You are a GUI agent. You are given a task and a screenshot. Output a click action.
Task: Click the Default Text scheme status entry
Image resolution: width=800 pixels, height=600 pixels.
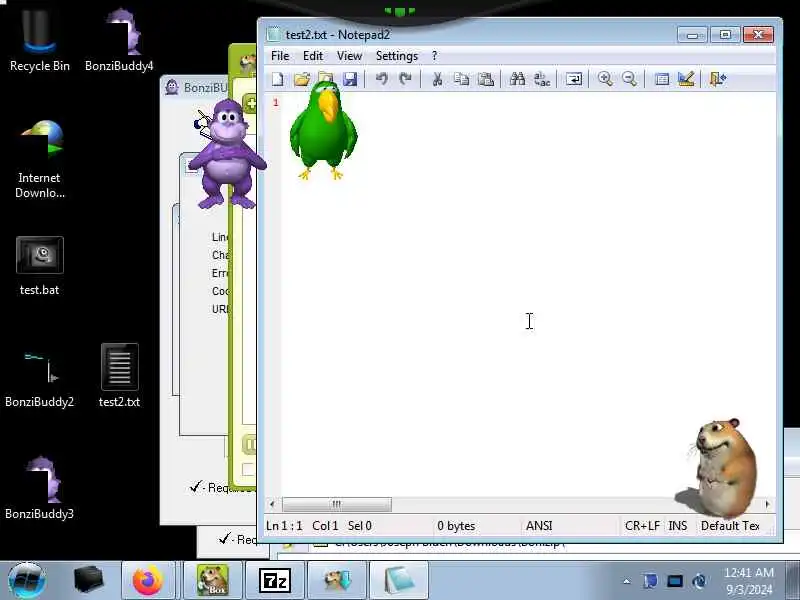click(731, 526)
